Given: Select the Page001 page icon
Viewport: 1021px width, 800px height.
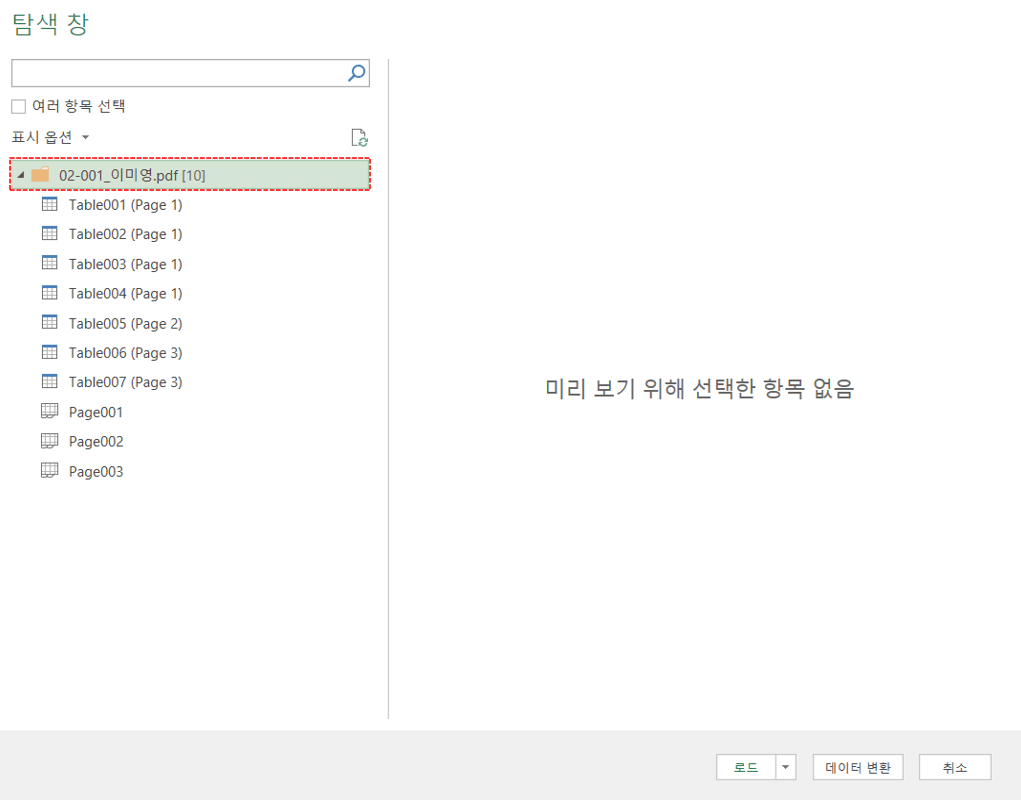Looking at the screenshot, I should point(51,411).
